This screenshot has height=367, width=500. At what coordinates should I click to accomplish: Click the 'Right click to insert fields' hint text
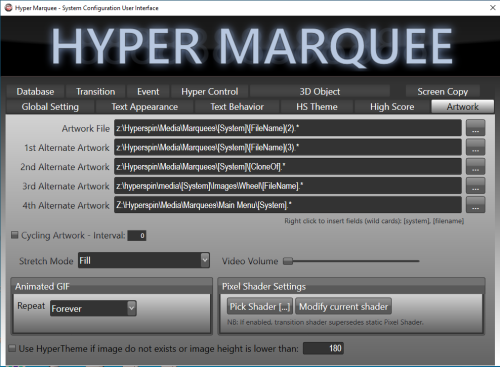click(x=374, y=221)
